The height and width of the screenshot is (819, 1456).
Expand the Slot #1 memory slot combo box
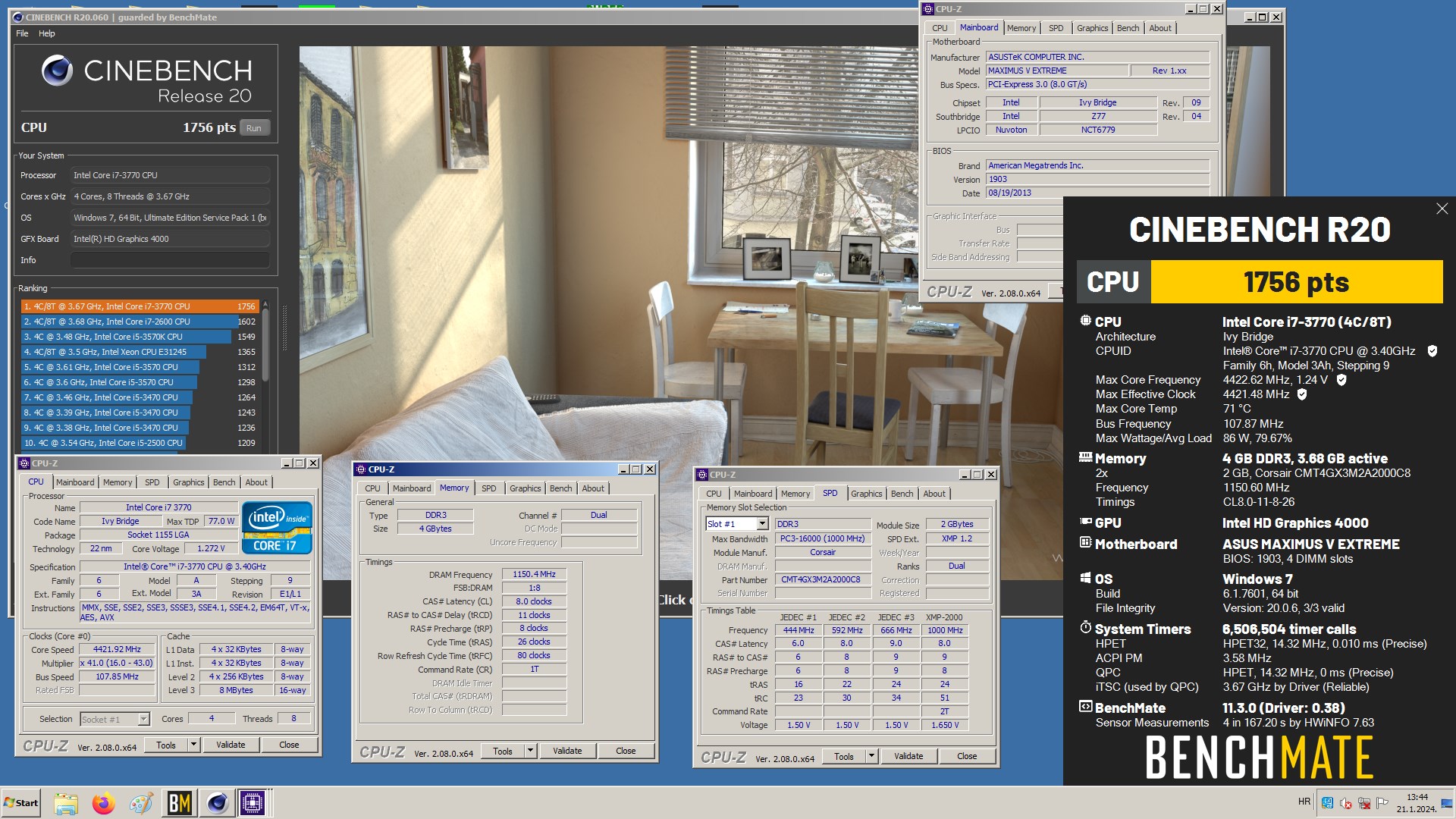coord(762,524)
